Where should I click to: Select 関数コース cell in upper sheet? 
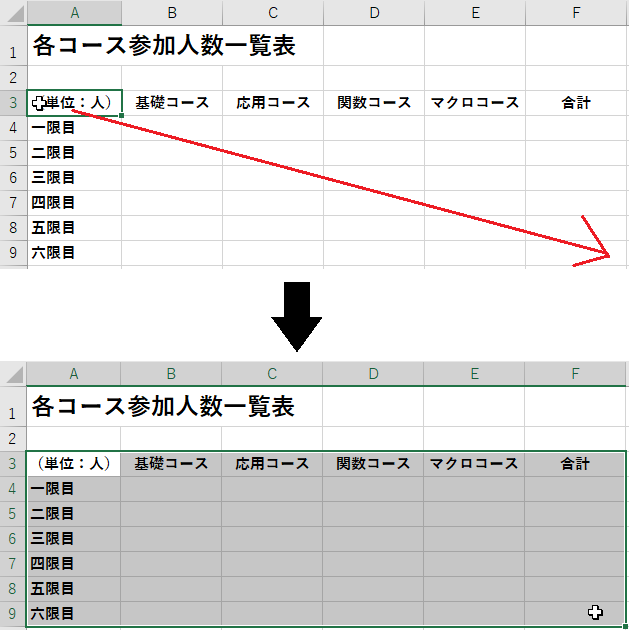(x=374, y=103)
